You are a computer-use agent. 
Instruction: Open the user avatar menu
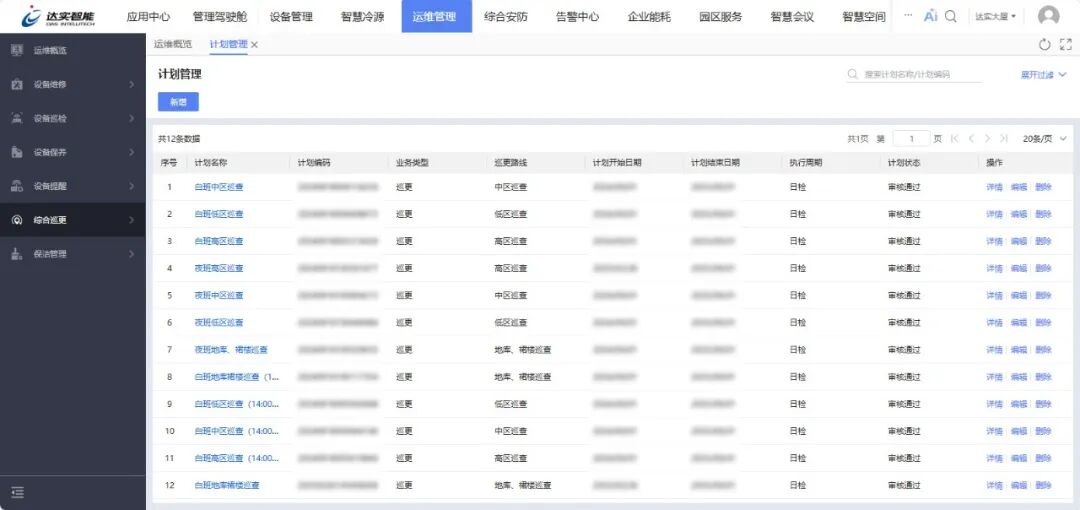tap(1048, 16)
